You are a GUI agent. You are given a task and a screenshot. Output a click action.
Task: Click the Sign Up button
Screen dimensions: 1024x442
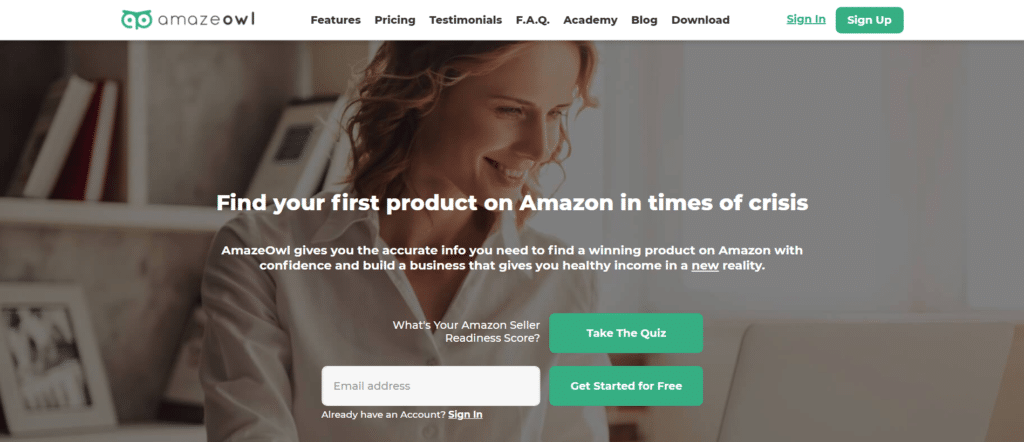(869, 20)
